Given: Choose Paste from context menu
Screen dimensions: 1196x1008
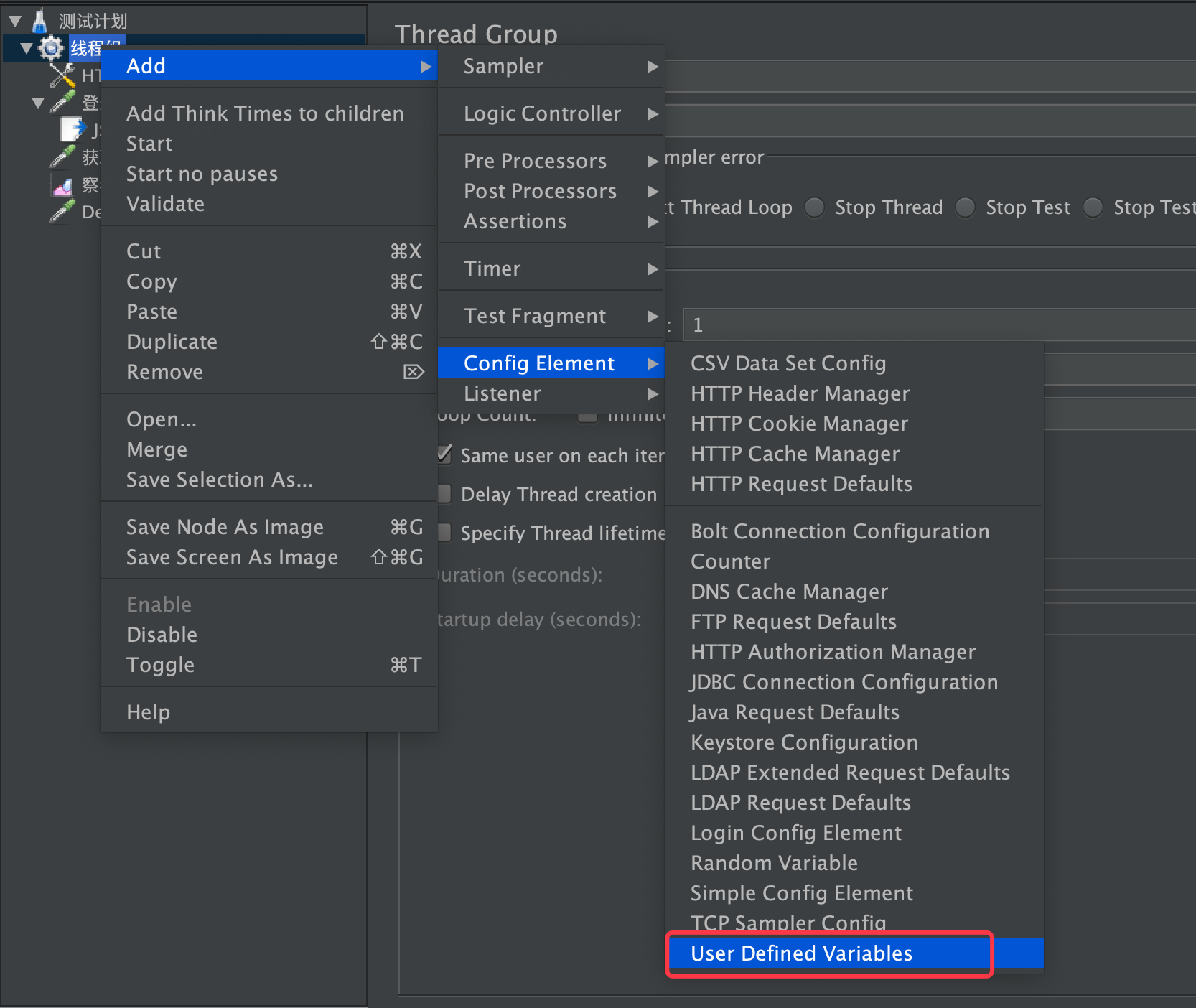Looking at the screenshot, I should point(269,312).
